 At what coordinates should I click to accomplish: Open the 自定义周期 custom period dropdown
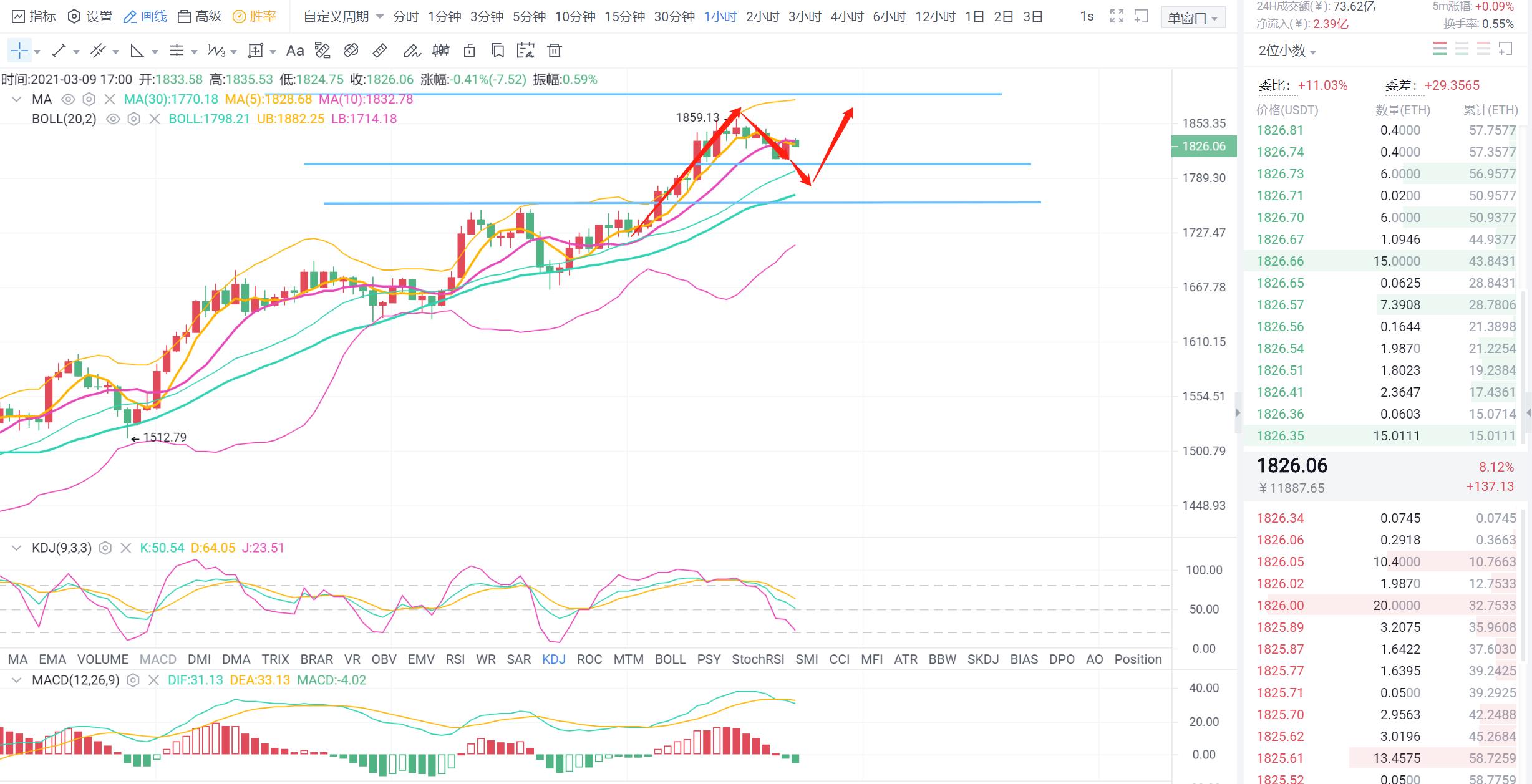[x=342, y=17]
